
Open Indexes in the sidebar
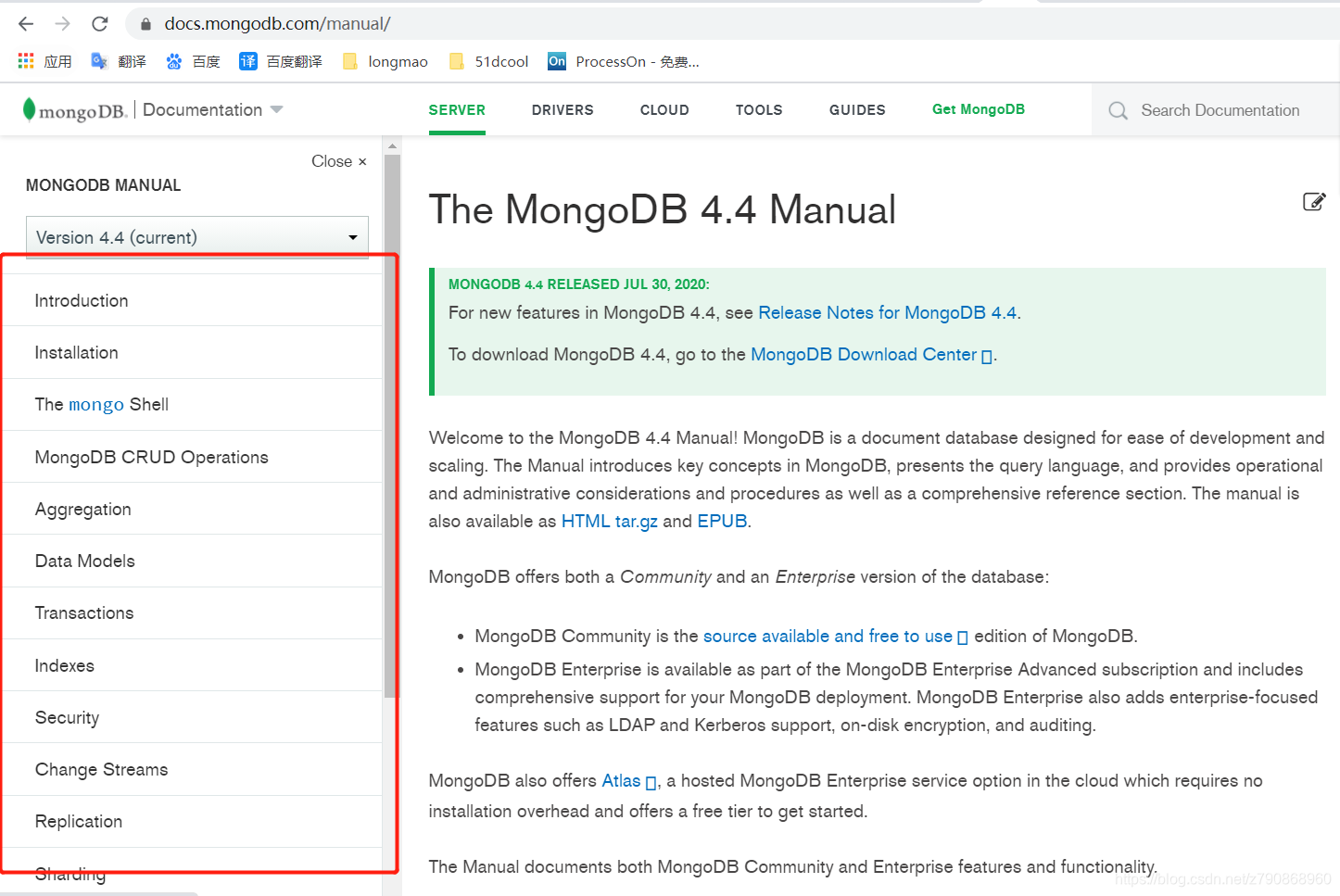click(x=64, y=665)
